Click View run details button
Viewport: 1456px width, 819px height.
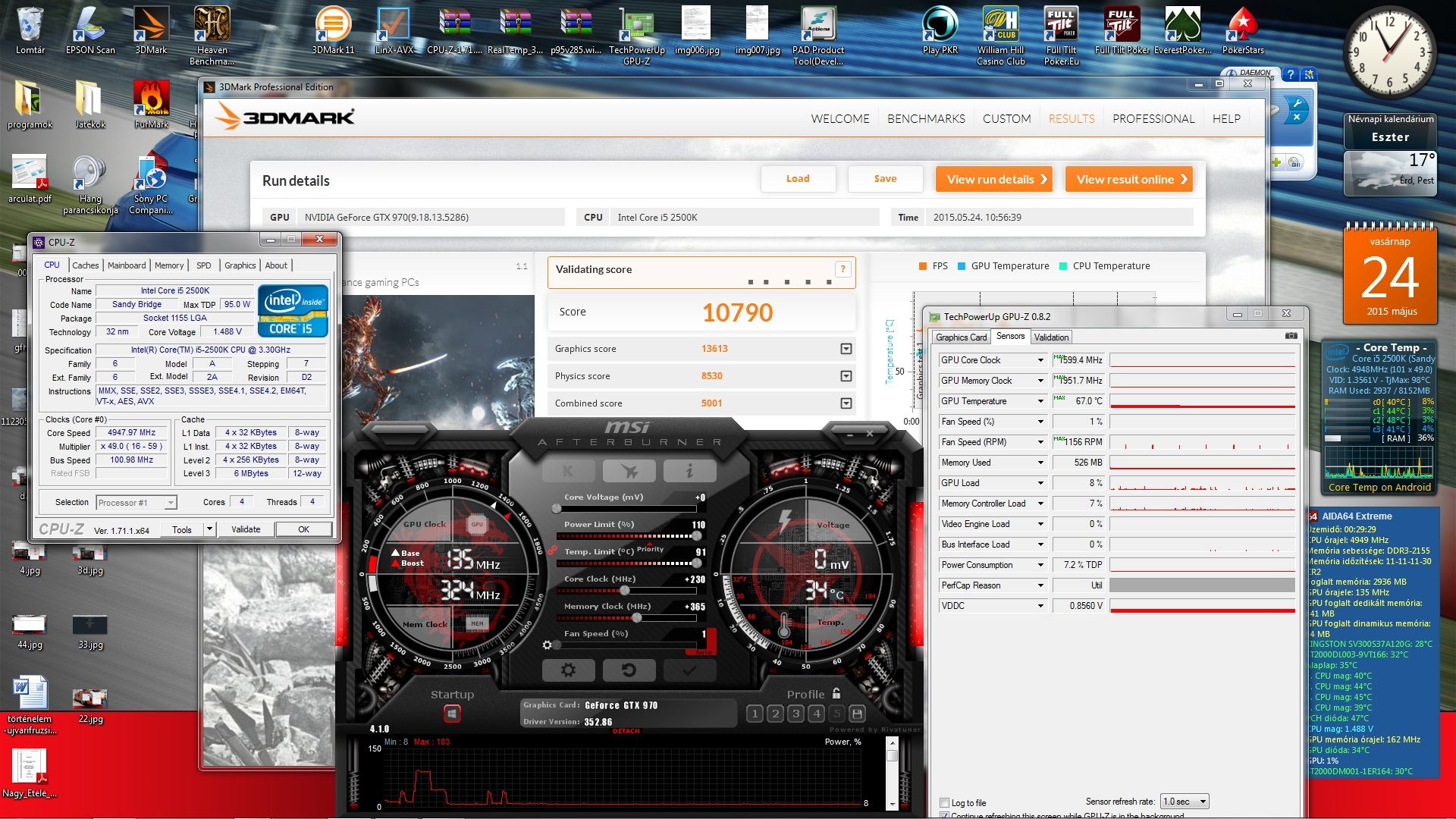coord(993,180)
